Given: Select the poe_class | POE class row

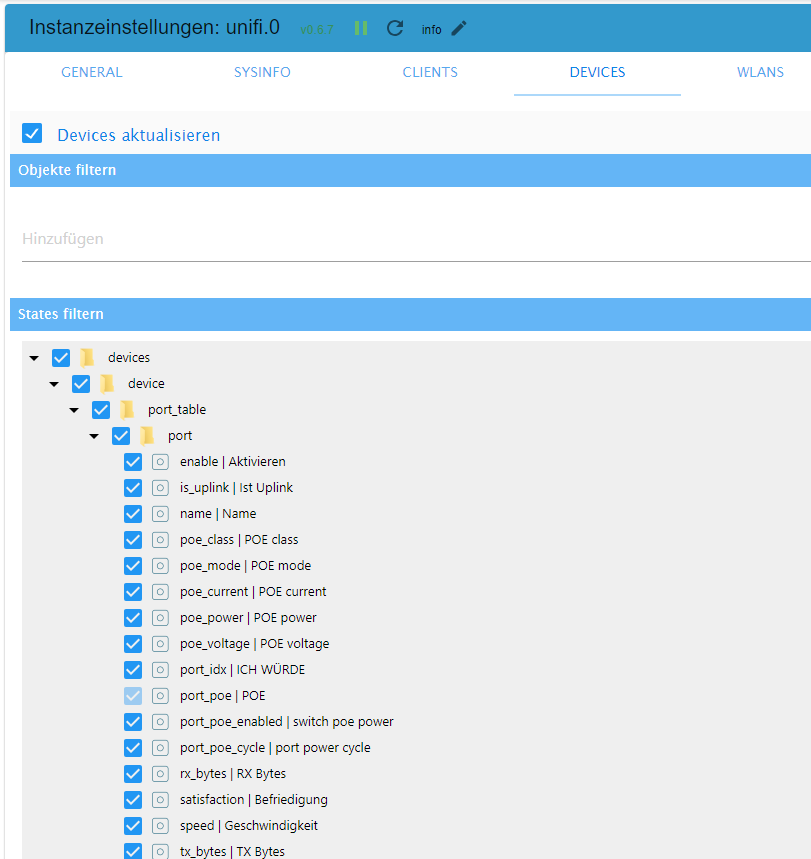Looking at the screenshot, I should coord(239,540).
